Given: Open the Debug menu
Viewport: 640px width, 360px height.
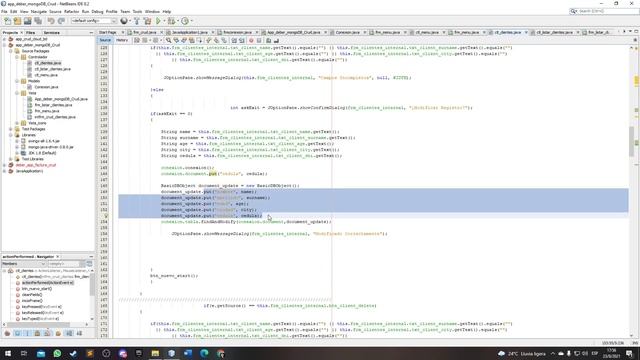Looking at the screenshot, I should [x=97, y=11].
